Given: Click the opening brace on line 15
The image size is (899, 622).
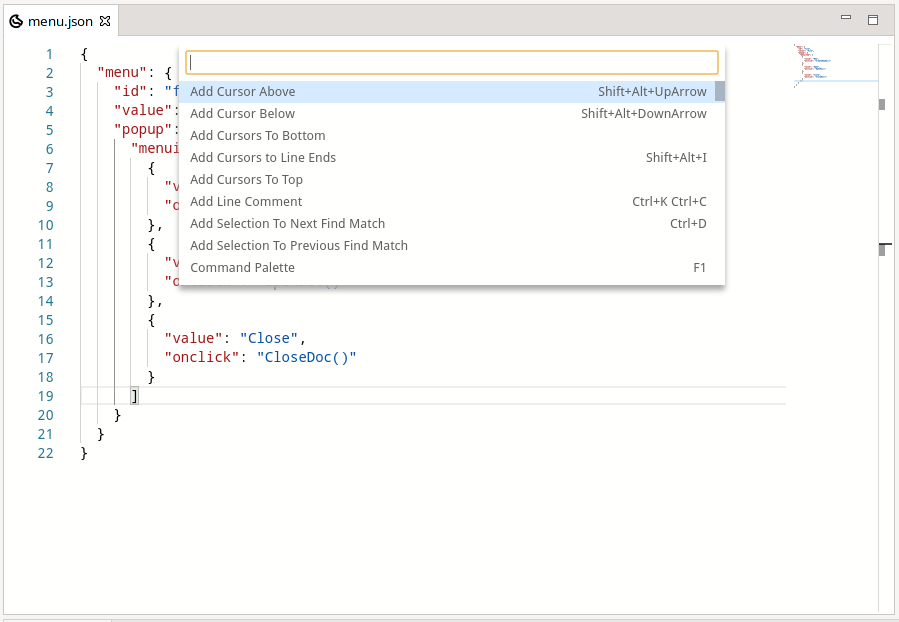Looking at the screenshot, I should [151, 320].
